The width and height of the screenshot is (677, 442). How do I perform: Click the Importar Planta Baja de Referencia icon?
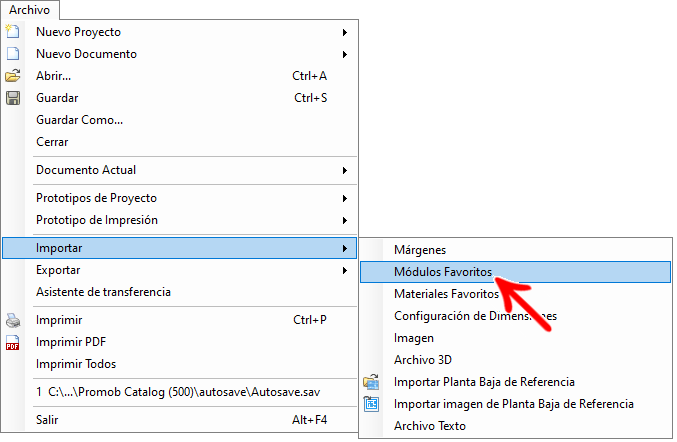[371, 382]
